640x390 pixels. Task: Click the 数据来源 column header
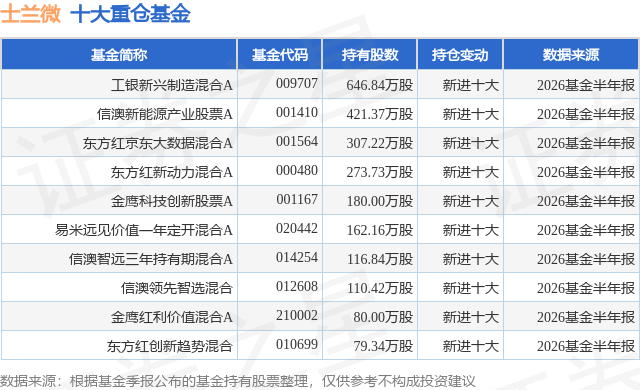pyautogui.click(x=571, y=55)
